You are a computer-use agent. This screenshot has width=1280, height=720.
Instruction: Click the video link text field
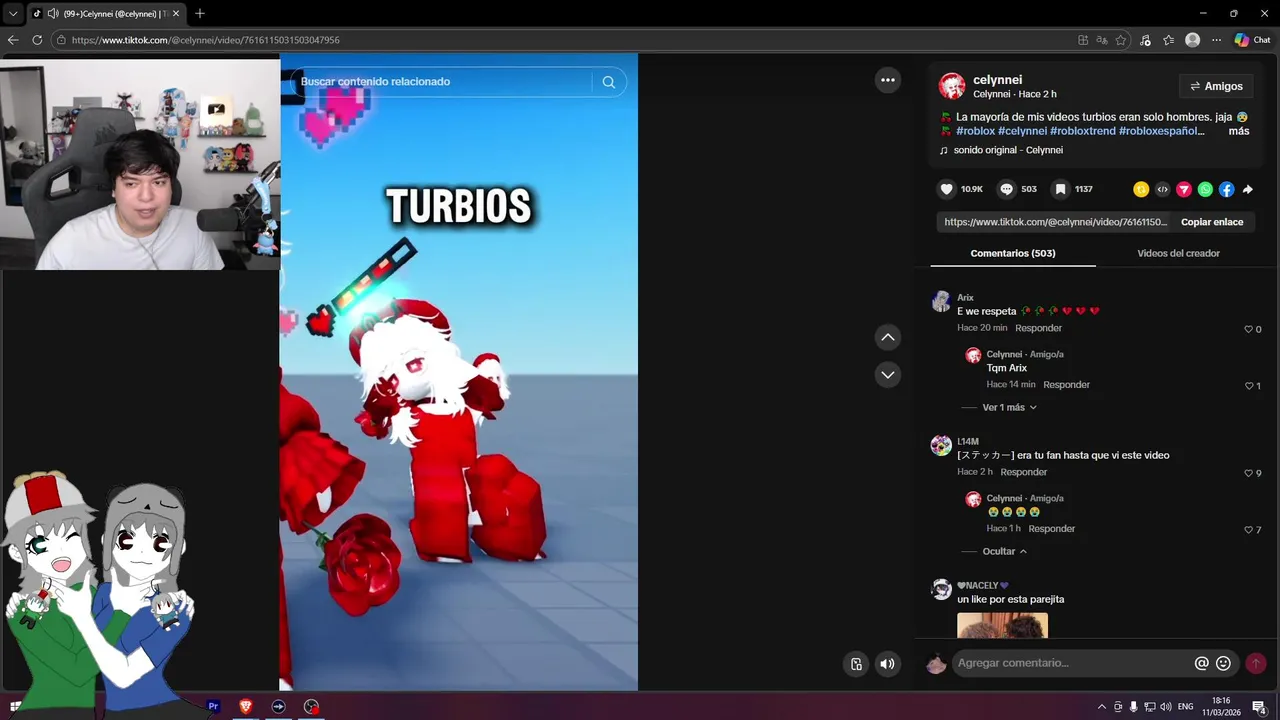point(1054,222)
